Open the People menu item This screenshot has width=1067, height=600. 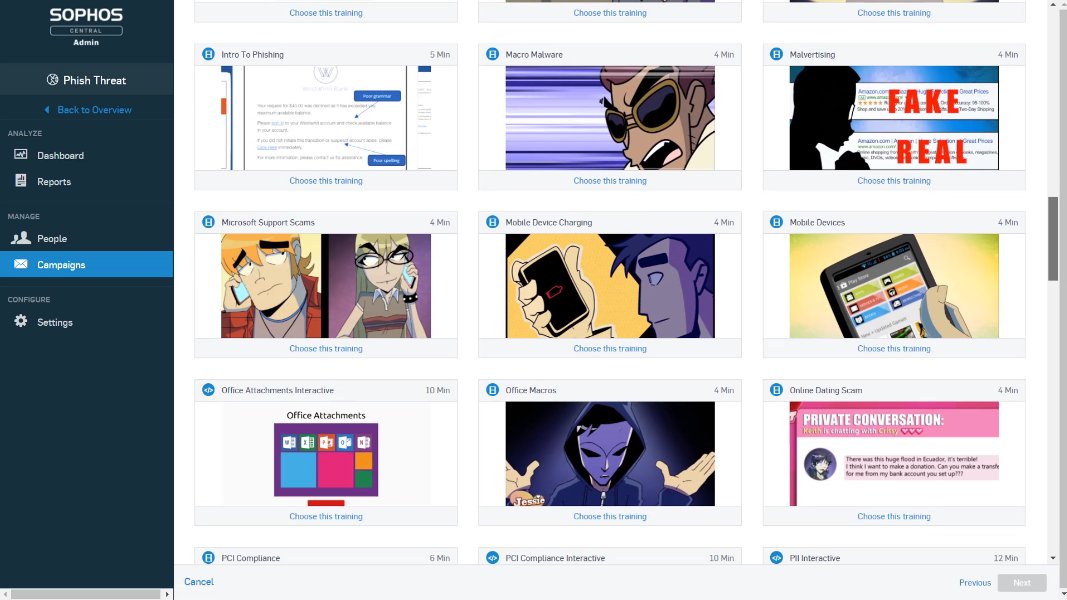pyautogui.click(x=86, y=238)
